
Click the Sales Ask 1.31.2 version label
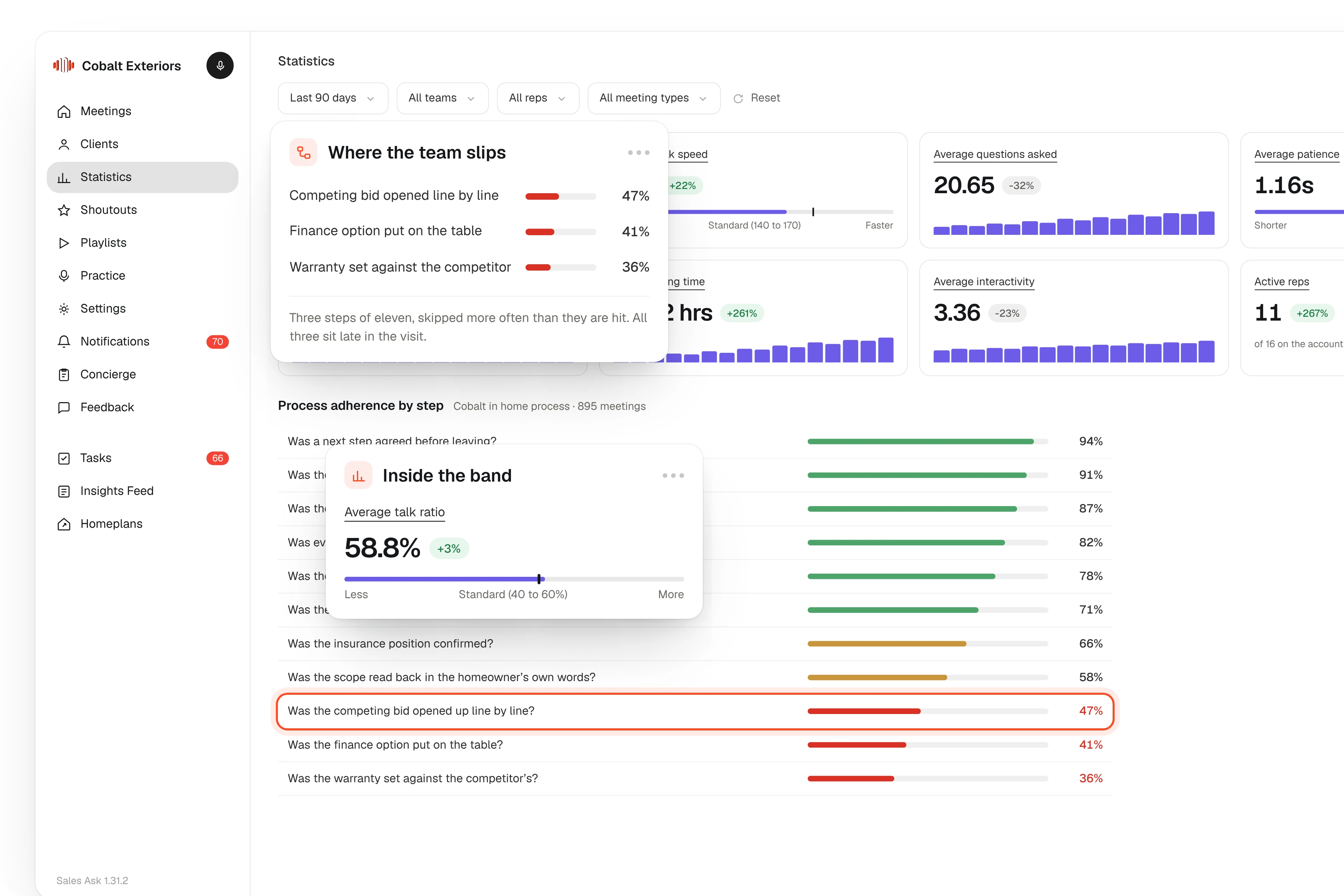(92, 881)
